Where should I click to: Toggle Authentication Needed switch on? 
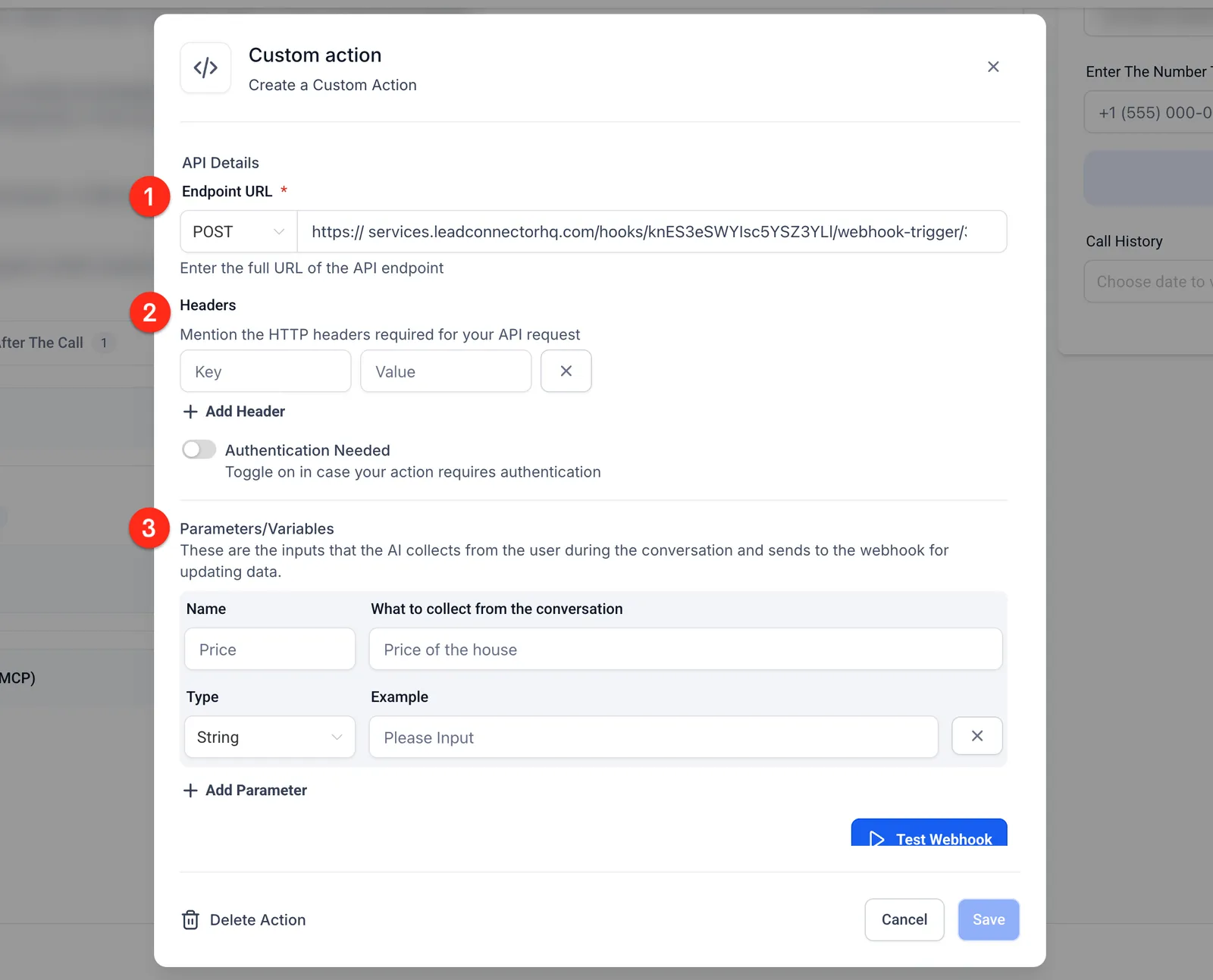click(199, 449)
